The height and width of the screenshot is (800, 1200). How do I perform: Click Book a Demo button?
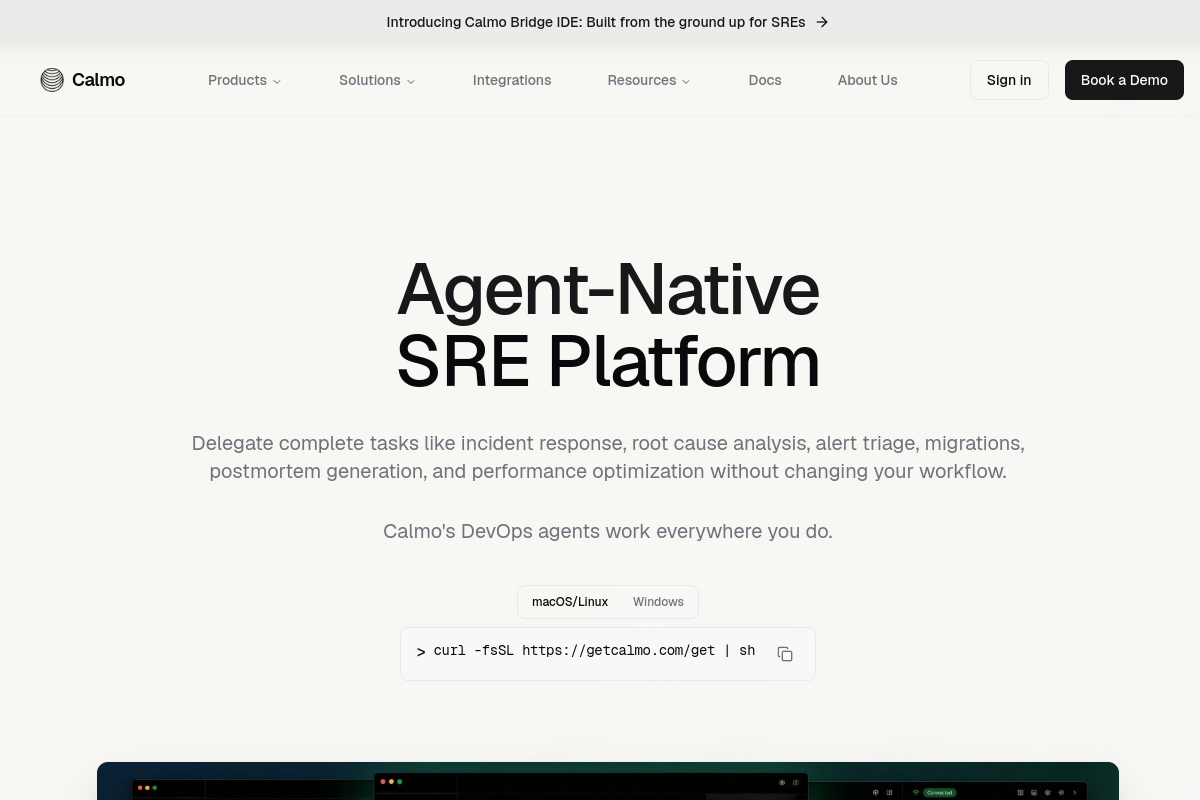click(1124, 80)
